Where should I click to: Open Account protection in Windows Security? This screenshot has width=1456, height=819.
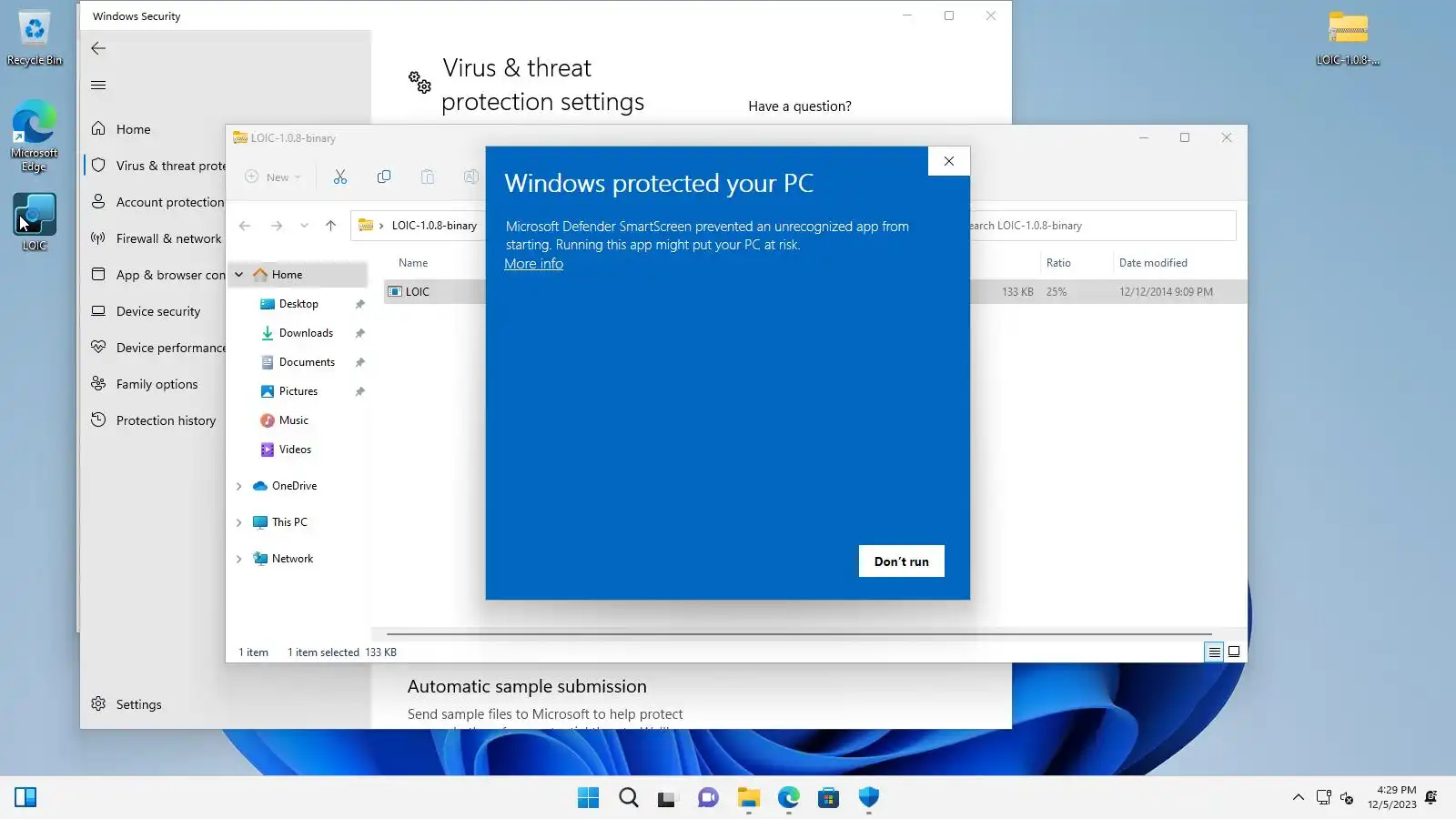click(x=155, y=202)
